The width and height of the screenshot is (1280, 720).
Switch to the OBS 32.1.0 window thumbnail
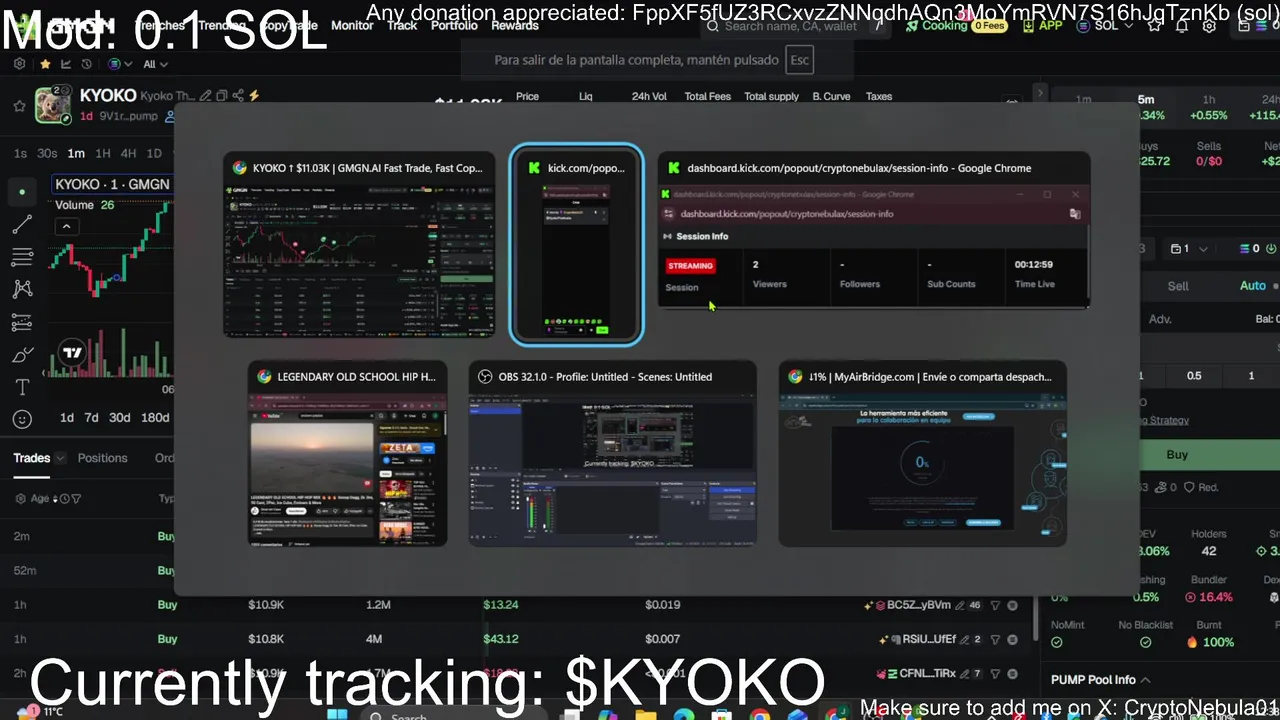(612, 453)
